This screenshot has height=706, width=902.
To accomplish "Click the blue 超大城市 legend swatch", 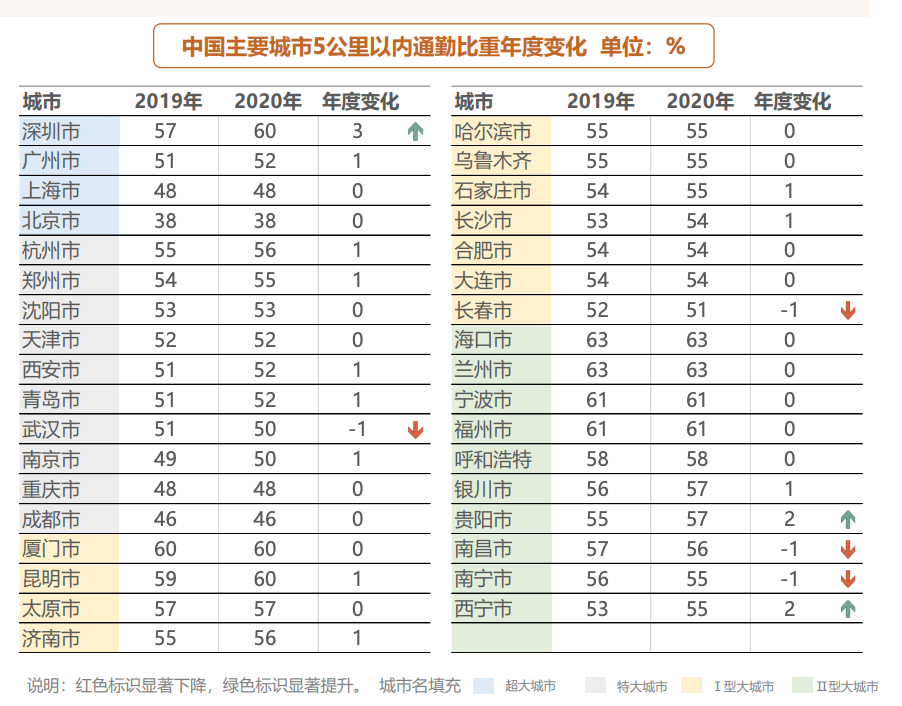I will point(483,686).
